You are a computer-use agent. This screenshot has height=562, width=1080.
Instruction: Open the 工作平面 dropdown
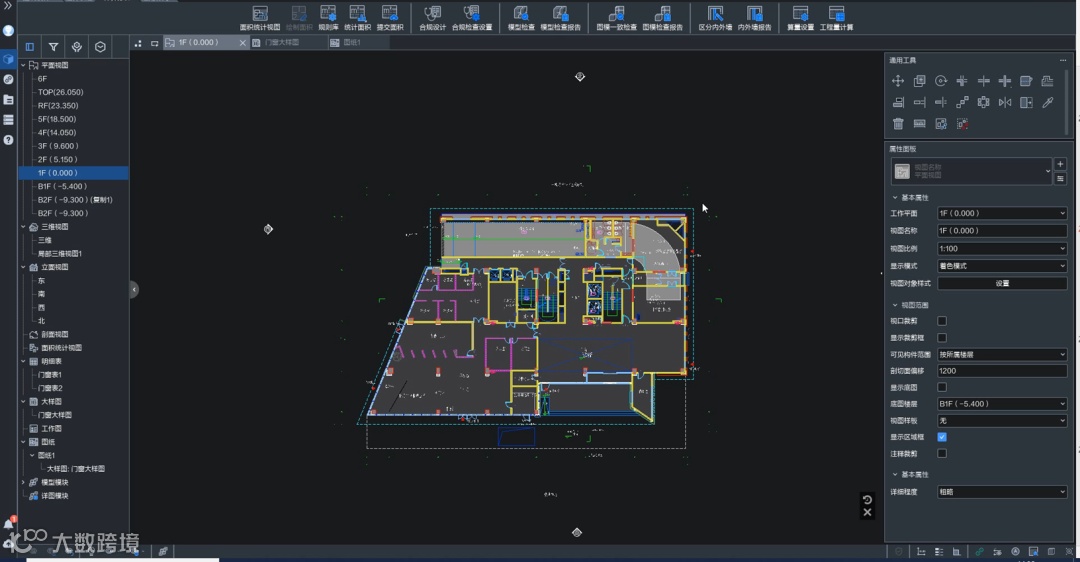(1002, 214)
